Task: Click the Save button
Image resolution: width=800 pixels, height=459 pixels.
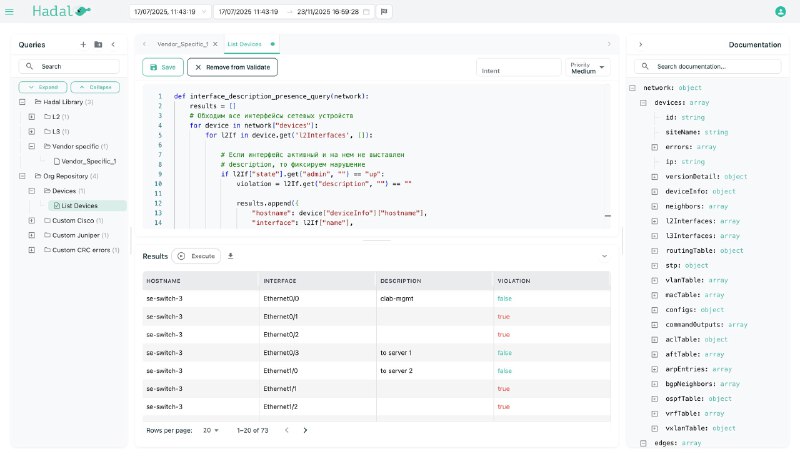Action: 163,67
